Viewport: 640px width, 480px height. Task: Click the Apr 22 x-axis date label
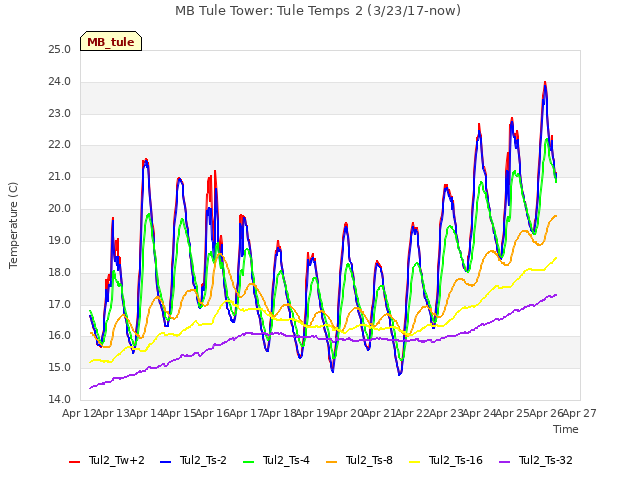coord(413,413)
